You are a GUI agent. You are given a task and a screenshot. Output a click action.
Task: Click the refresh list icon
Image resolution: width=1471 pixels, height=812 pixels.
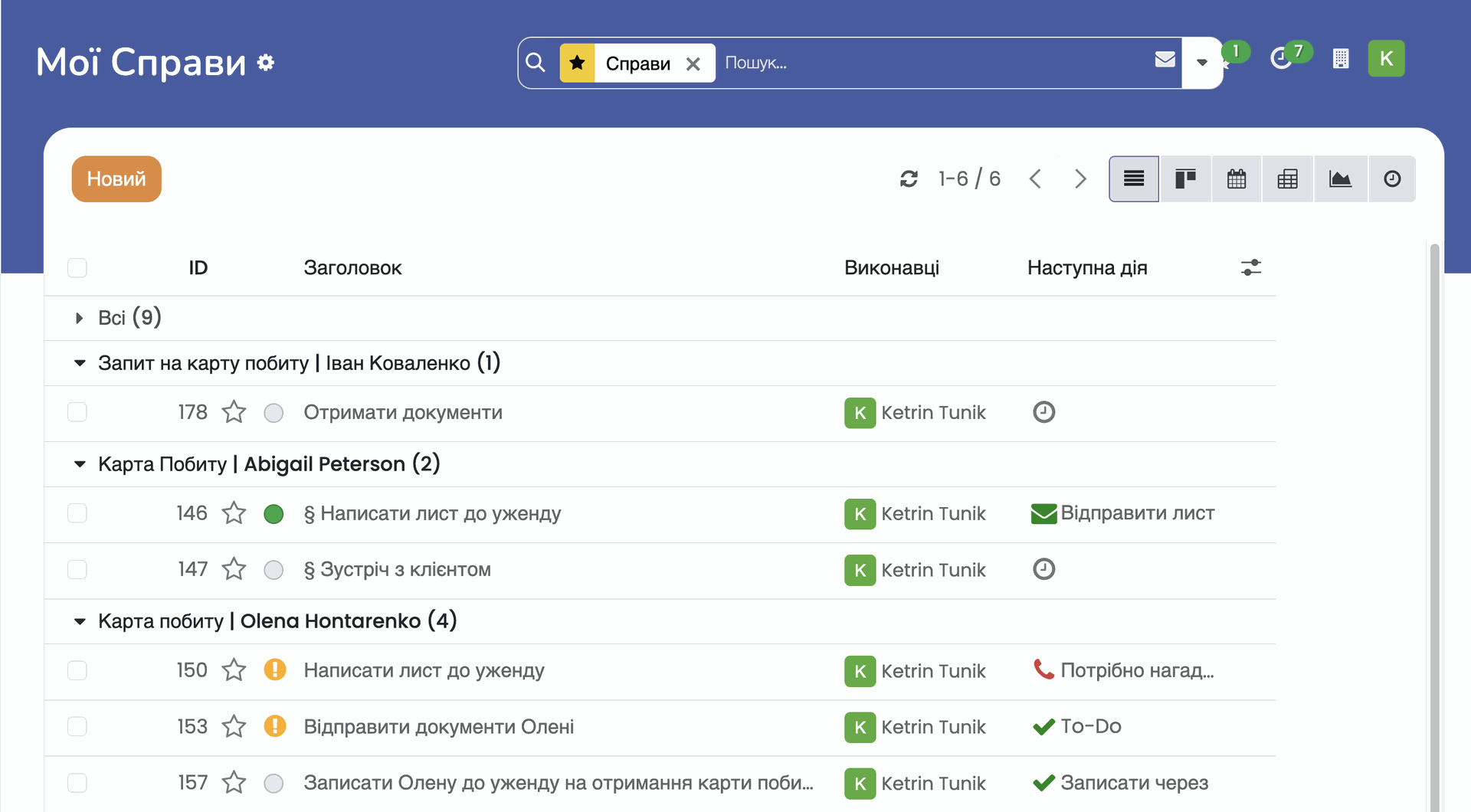(x=909, y=179)
